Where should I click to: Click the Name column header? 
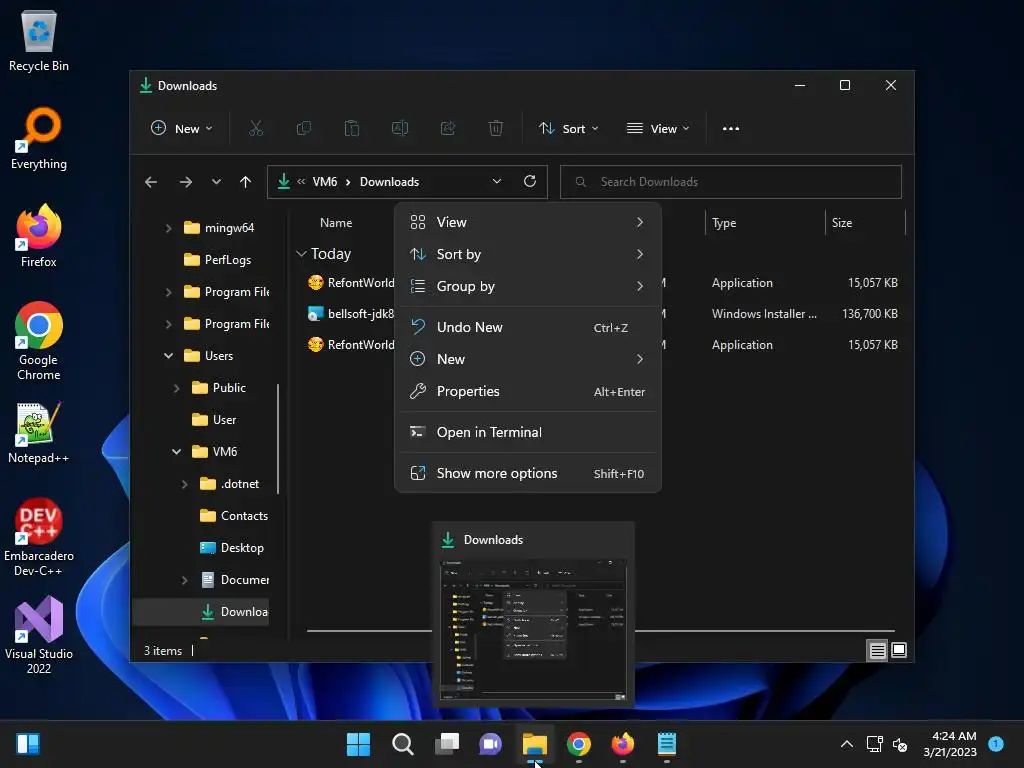[336, 223]
